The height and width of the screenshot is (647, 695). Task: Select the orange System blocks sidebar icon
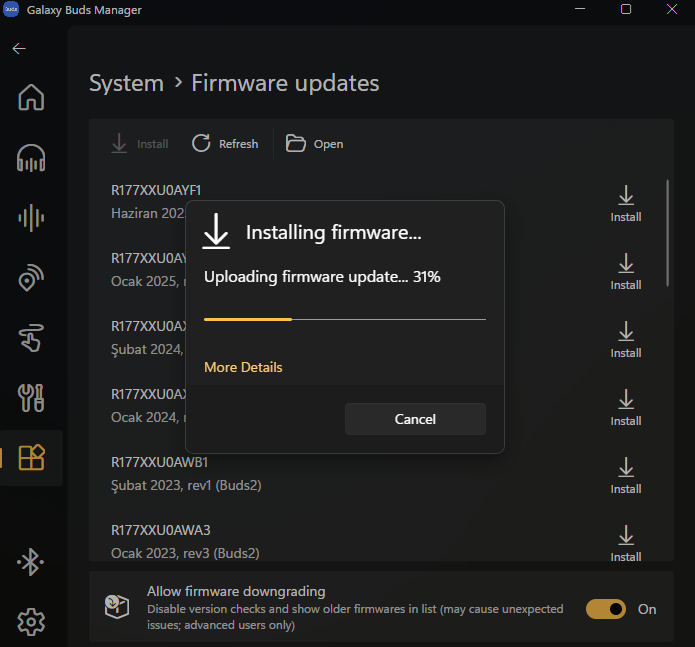[x=31, y=457]
